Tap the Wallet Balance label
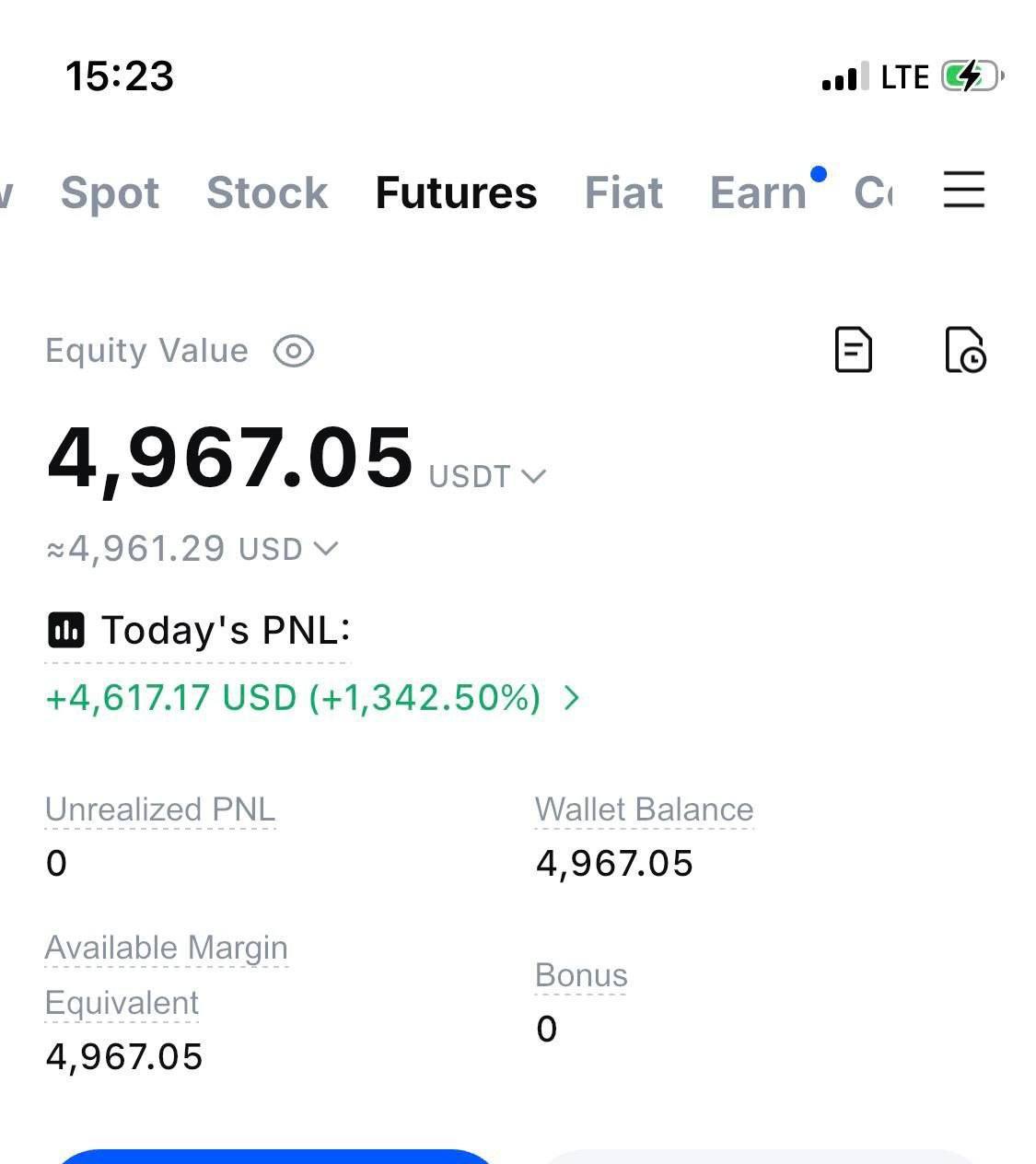Image resolution: width=1036 pixels, height=1164 pixels. (644, 809)
